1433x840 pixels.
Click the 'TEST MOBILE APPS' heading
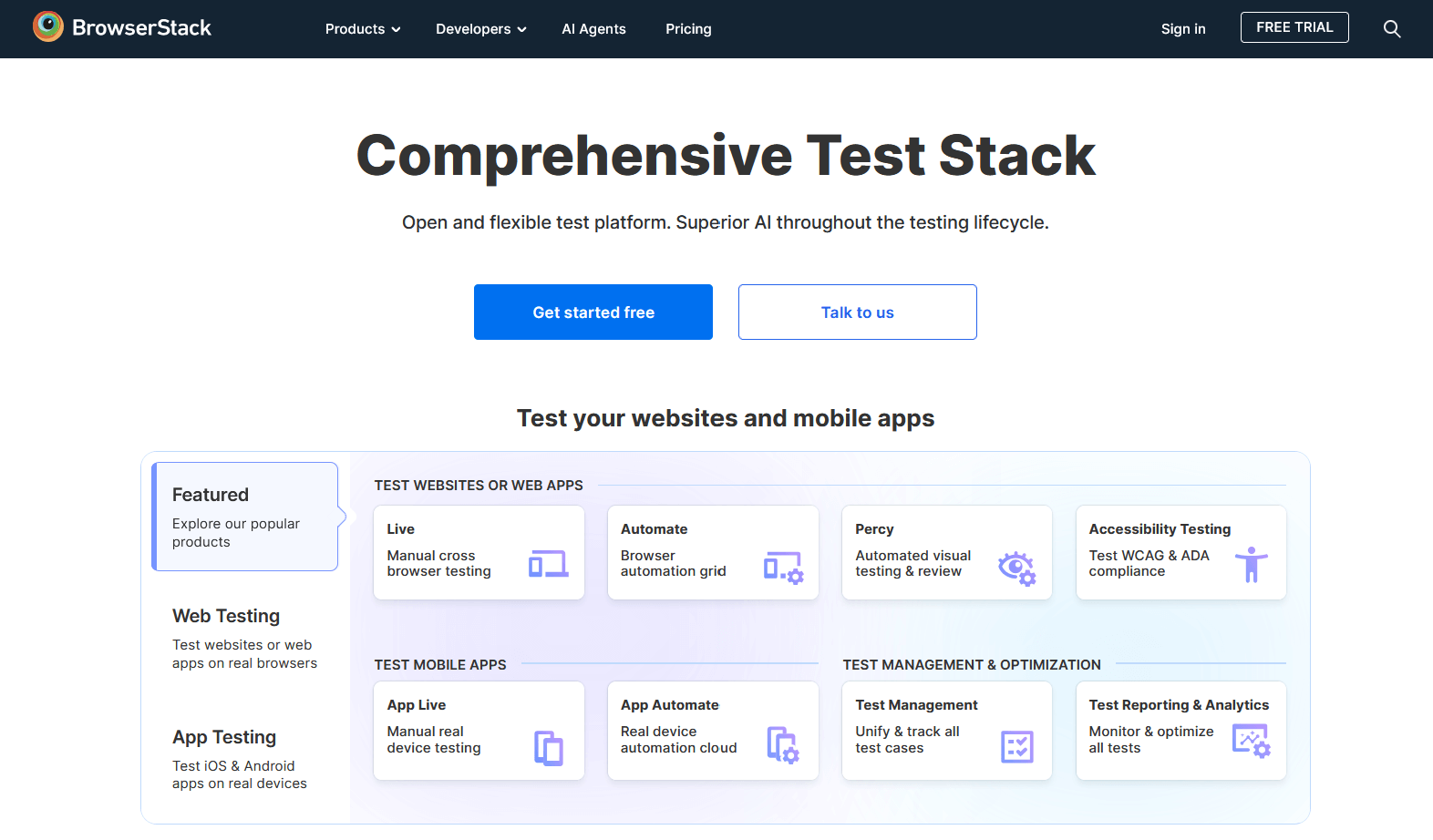point(440,665)
